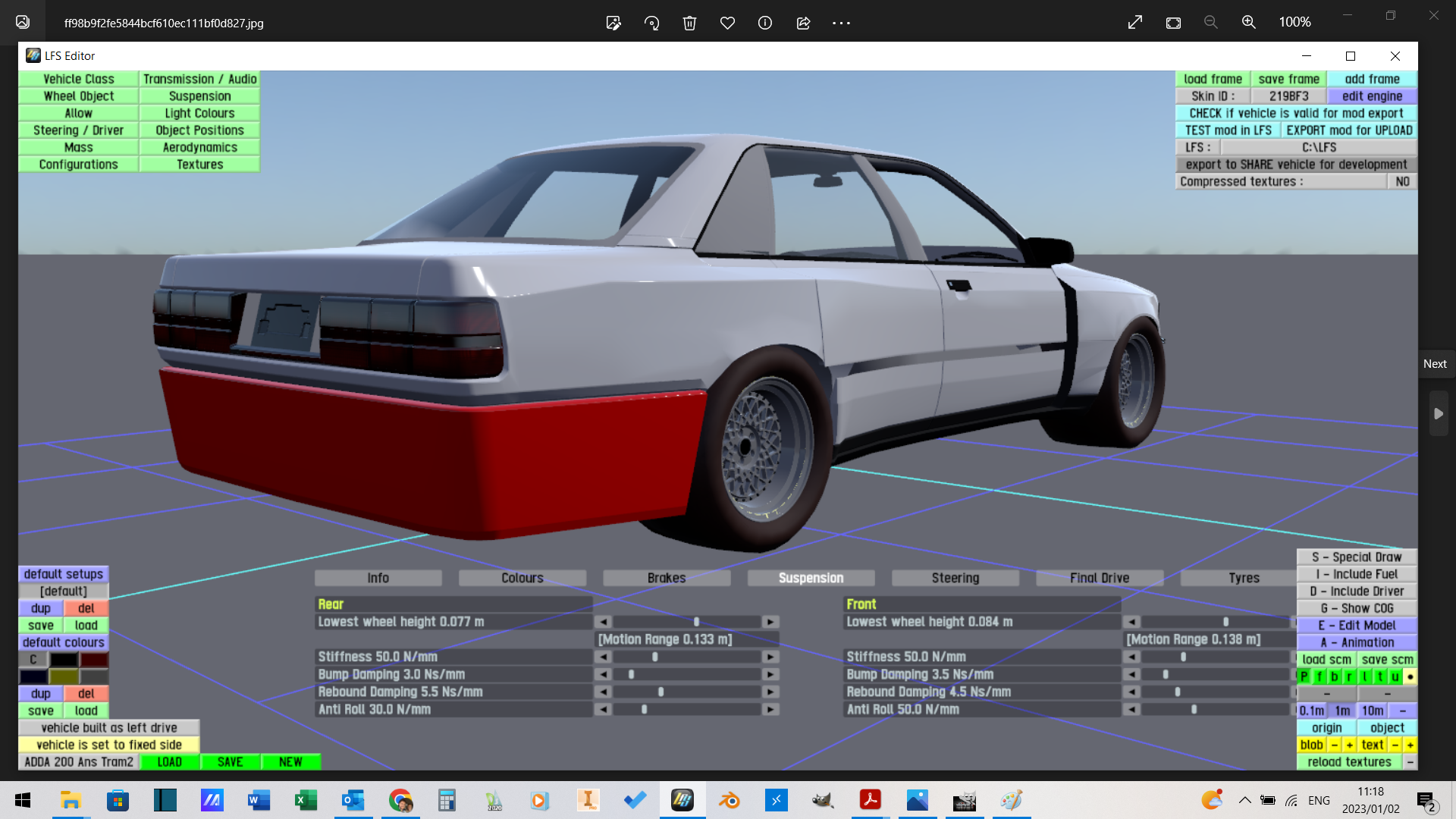Open the see more options ellipsis menu
This screenshot has height=819, width=1456.
[x=841, y=23]
